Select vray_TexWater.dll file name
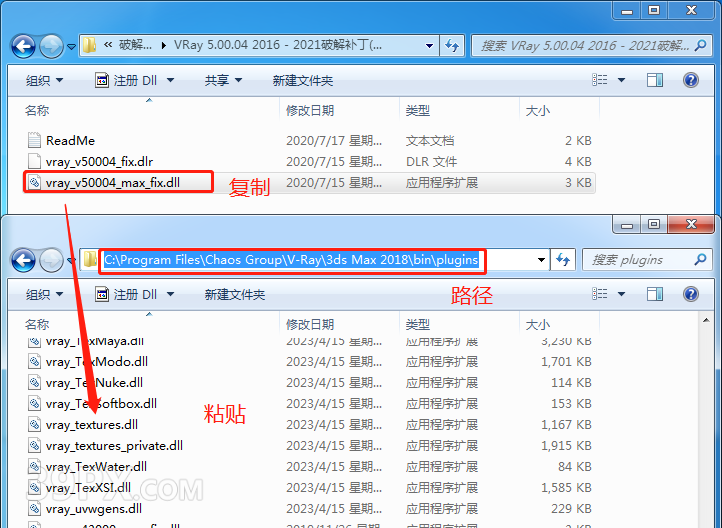The width and height of the screenshot is (722, 528). (x=96, y=467)
